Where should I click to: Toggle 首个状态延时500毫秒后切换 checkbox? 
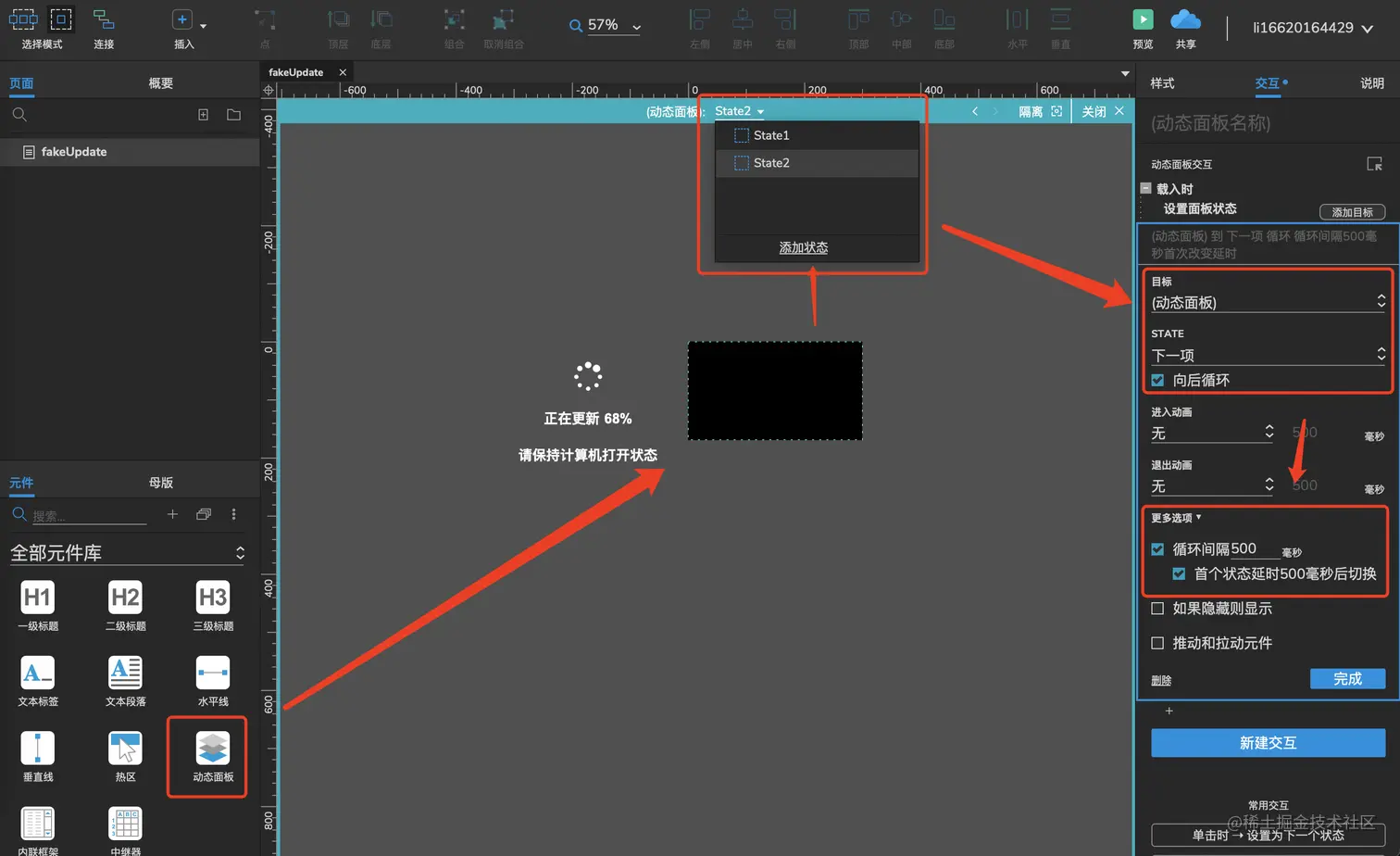coord(1179,574)
